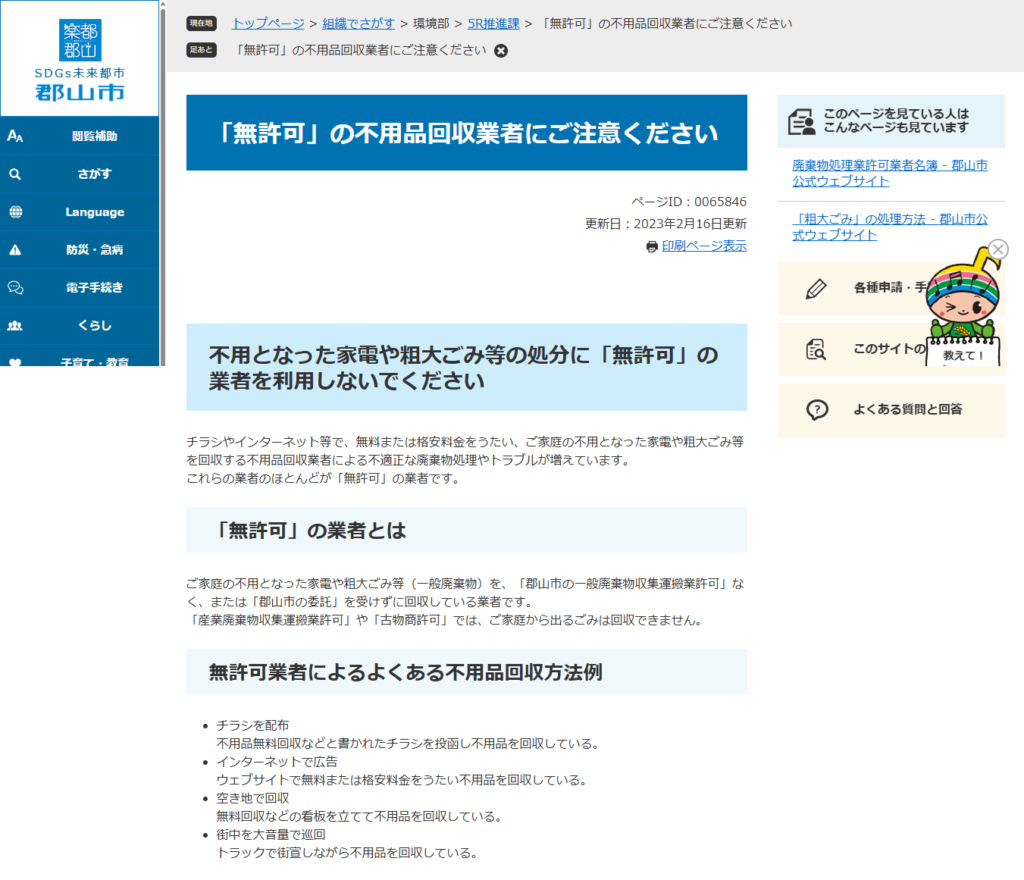Click the 郡山市 city logo
Viewport: 1024px width, 880px height.
[x=78, y=60]
